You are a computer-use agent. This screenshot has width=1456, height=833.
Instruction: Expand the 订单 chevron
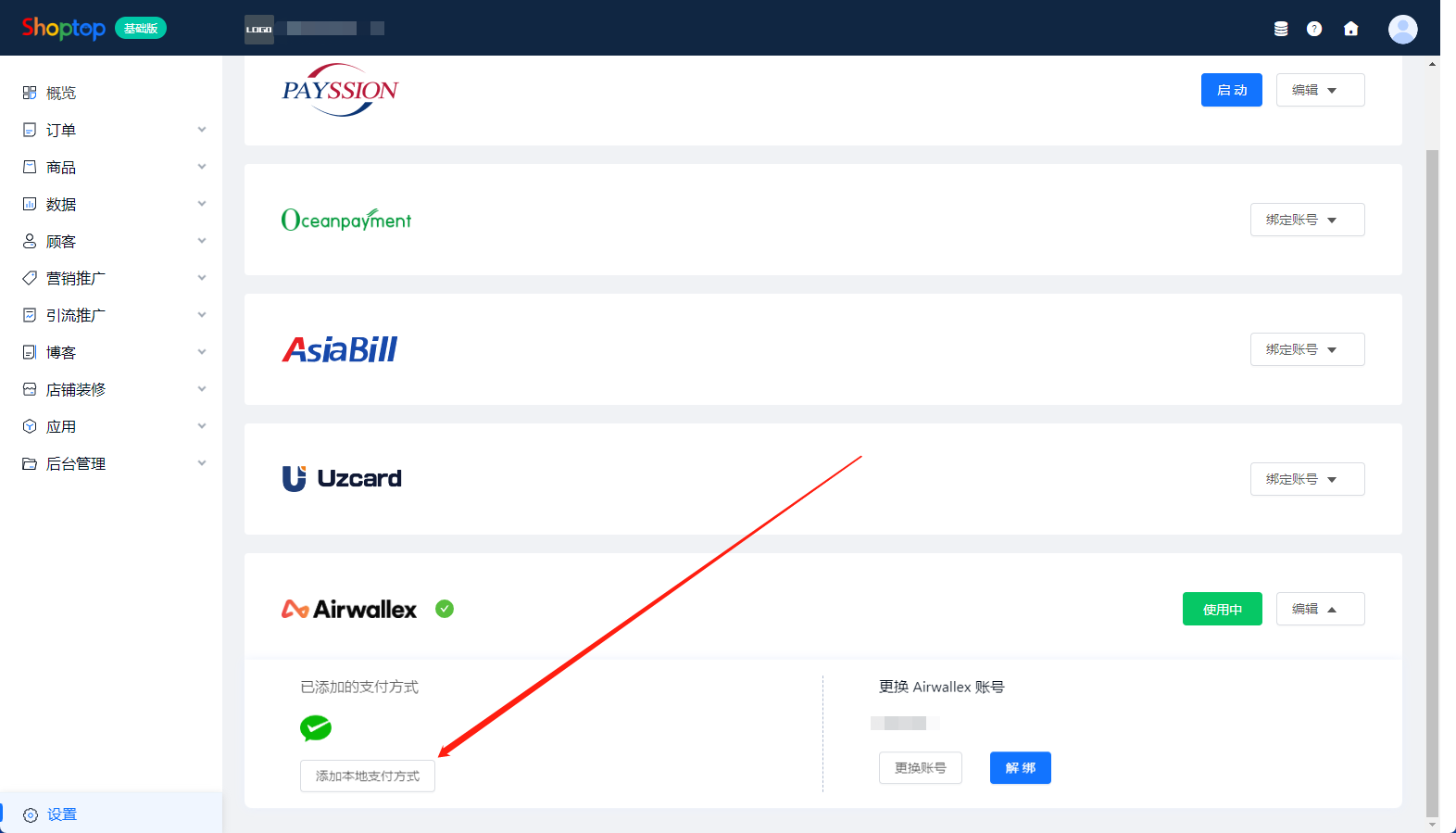pyautogui.click(x=202, y=130)
